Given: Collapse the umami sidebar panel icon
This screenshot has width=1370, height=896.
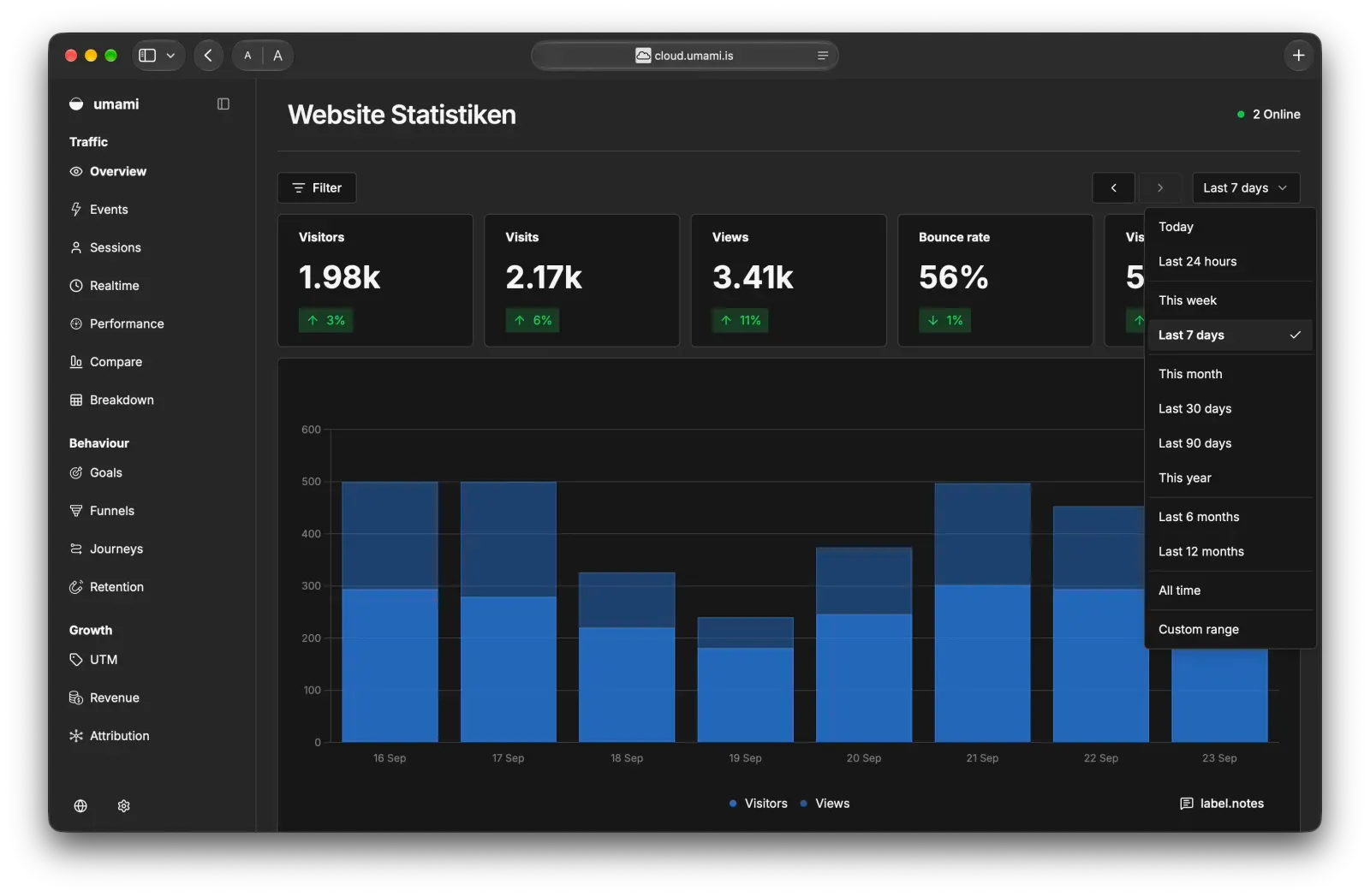Looking at the screenshot, I should point(223,104).
